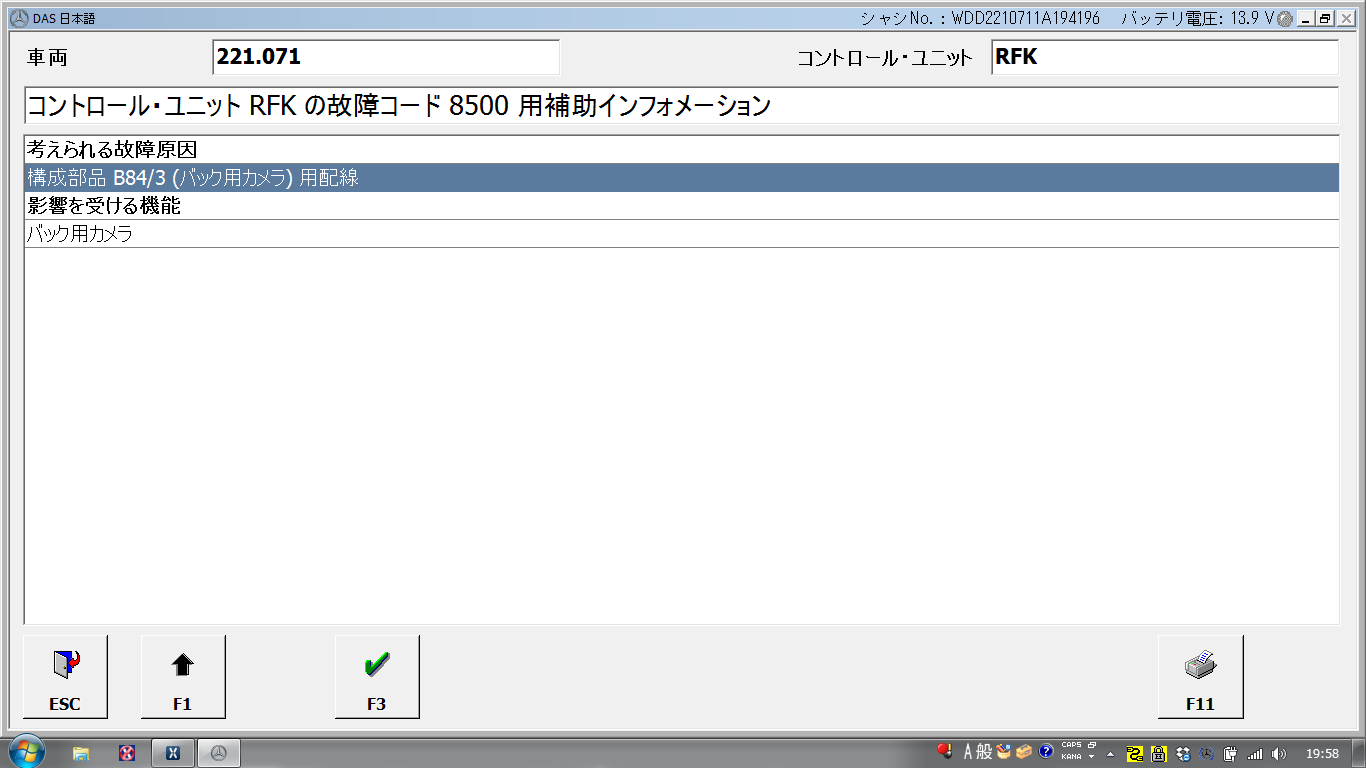Open the IME toolbox icon

coord(1024,752)
